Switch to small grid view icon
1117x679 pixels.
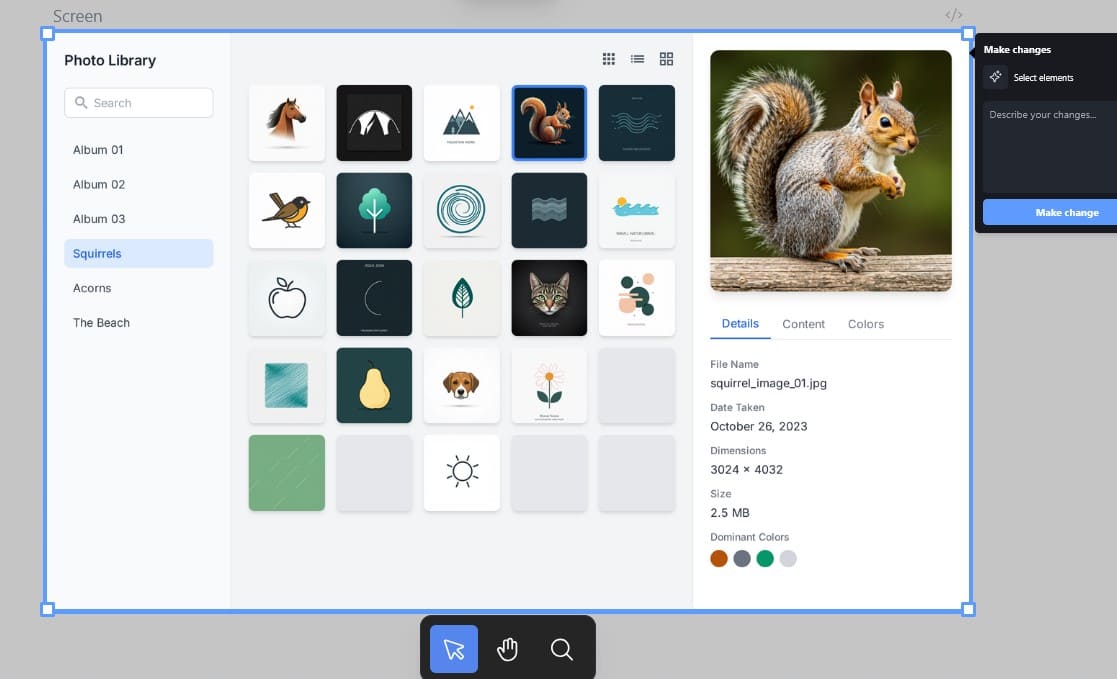[608, 59]
